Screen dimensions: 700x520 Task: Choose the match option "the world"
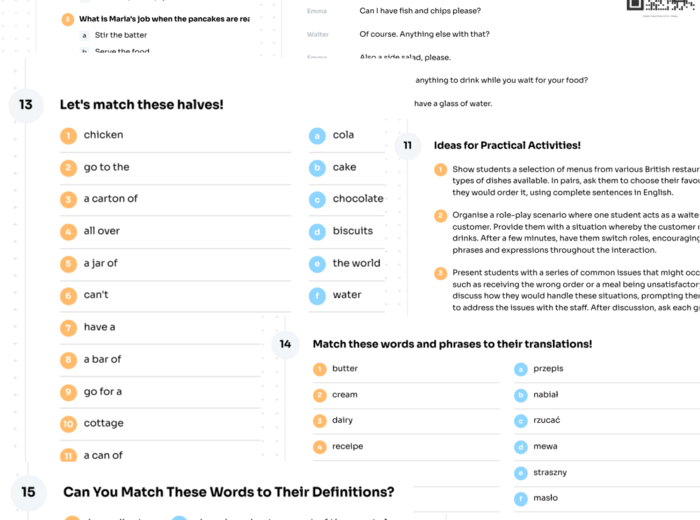point(356,263)
